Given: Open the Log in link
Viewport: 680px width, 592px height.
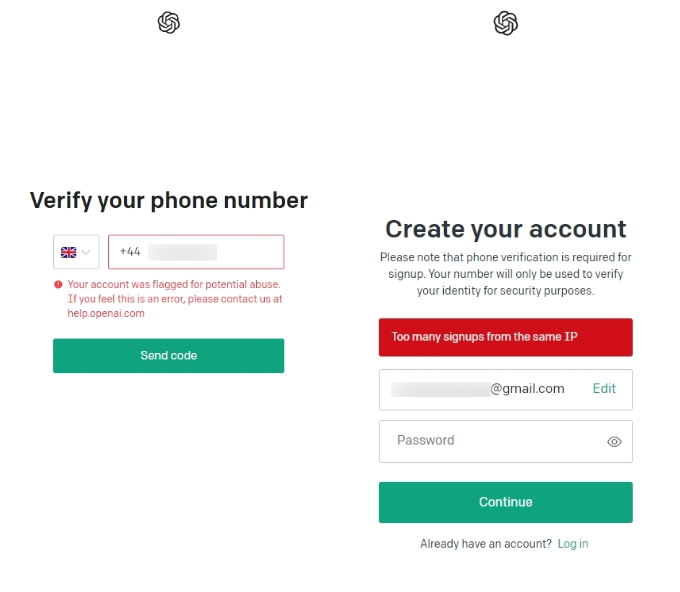Looking at the screenshot, I should coord(573,544).
